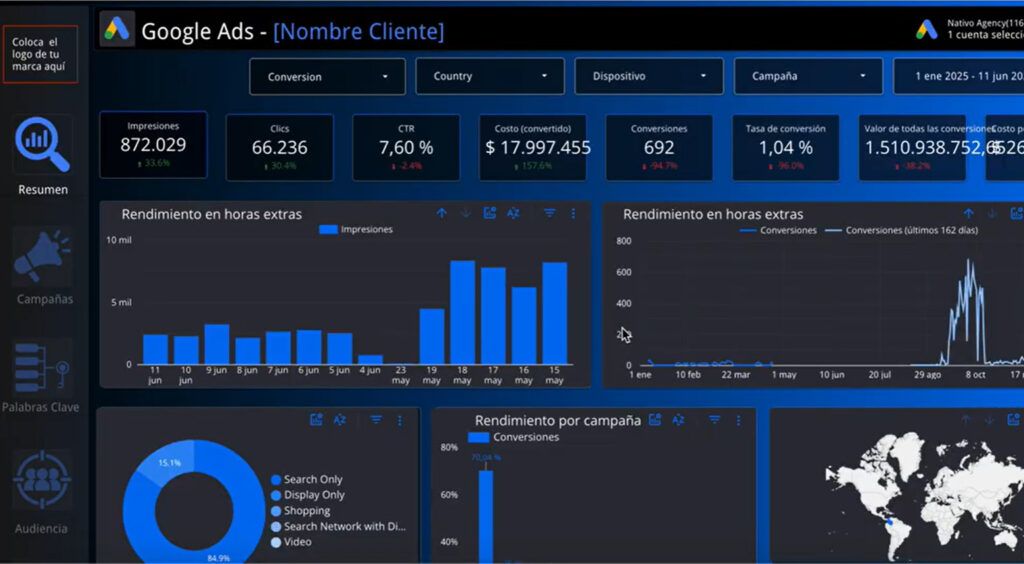Click the logo placeholder box Coloca el logo

[x=40, y=54]
